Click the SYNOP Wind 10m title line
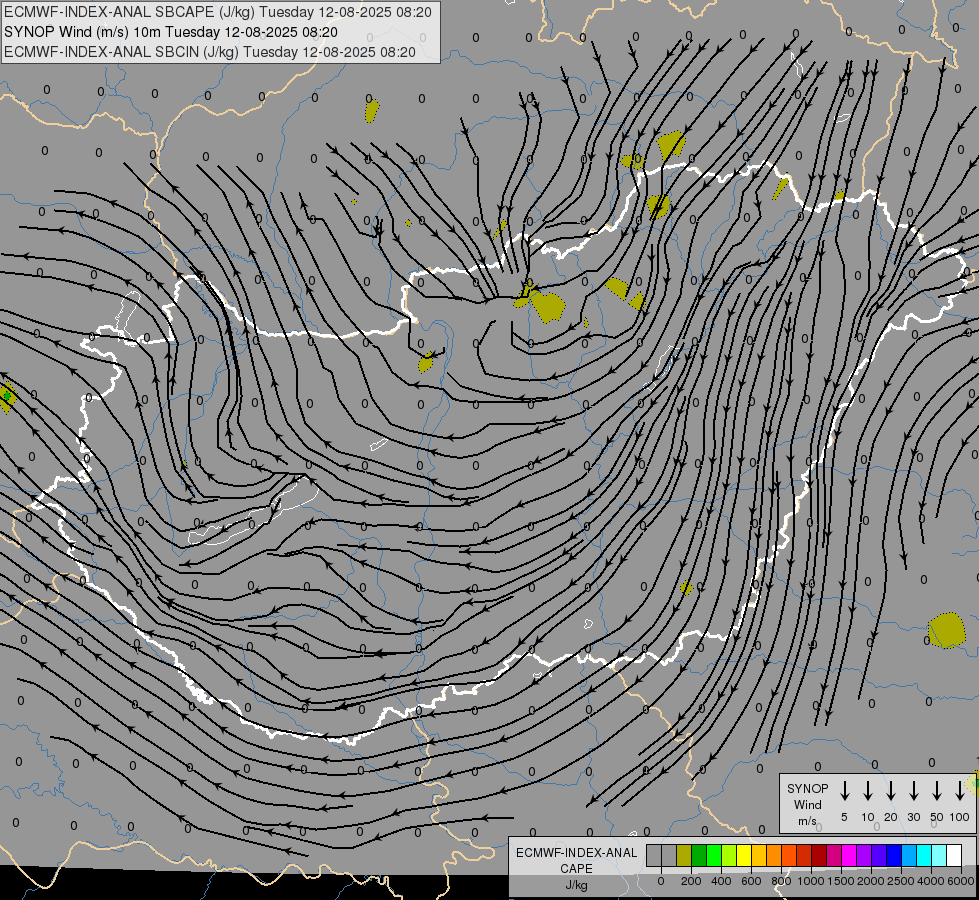Viewport: 979px width, 900px height. [x=170, y=32]
